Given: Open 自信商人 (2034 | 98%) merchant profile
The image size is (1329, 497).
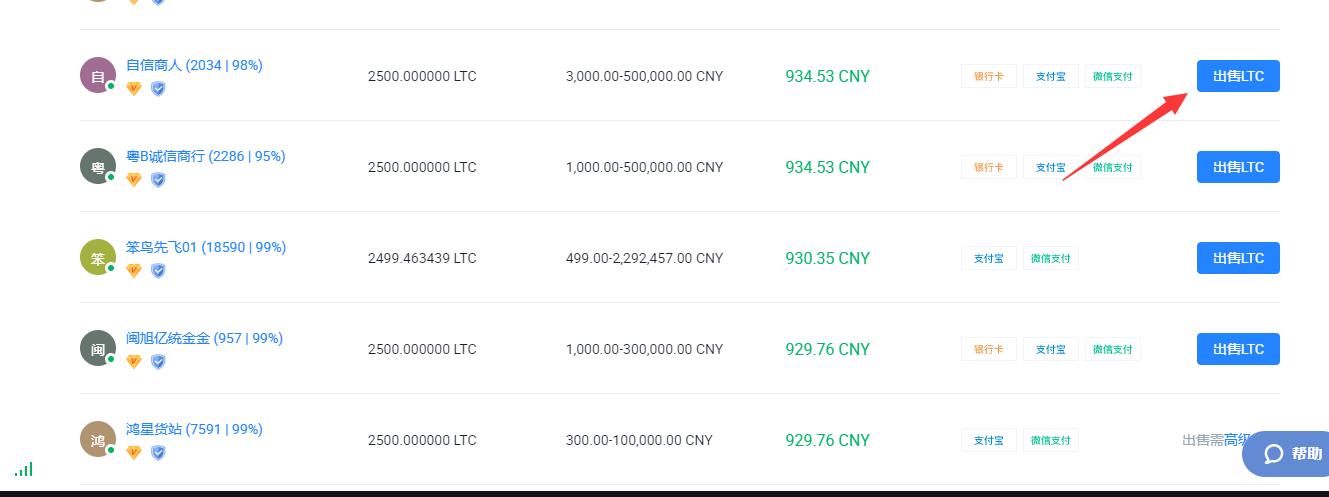Looking at the screenshot, I should point(194,65).
